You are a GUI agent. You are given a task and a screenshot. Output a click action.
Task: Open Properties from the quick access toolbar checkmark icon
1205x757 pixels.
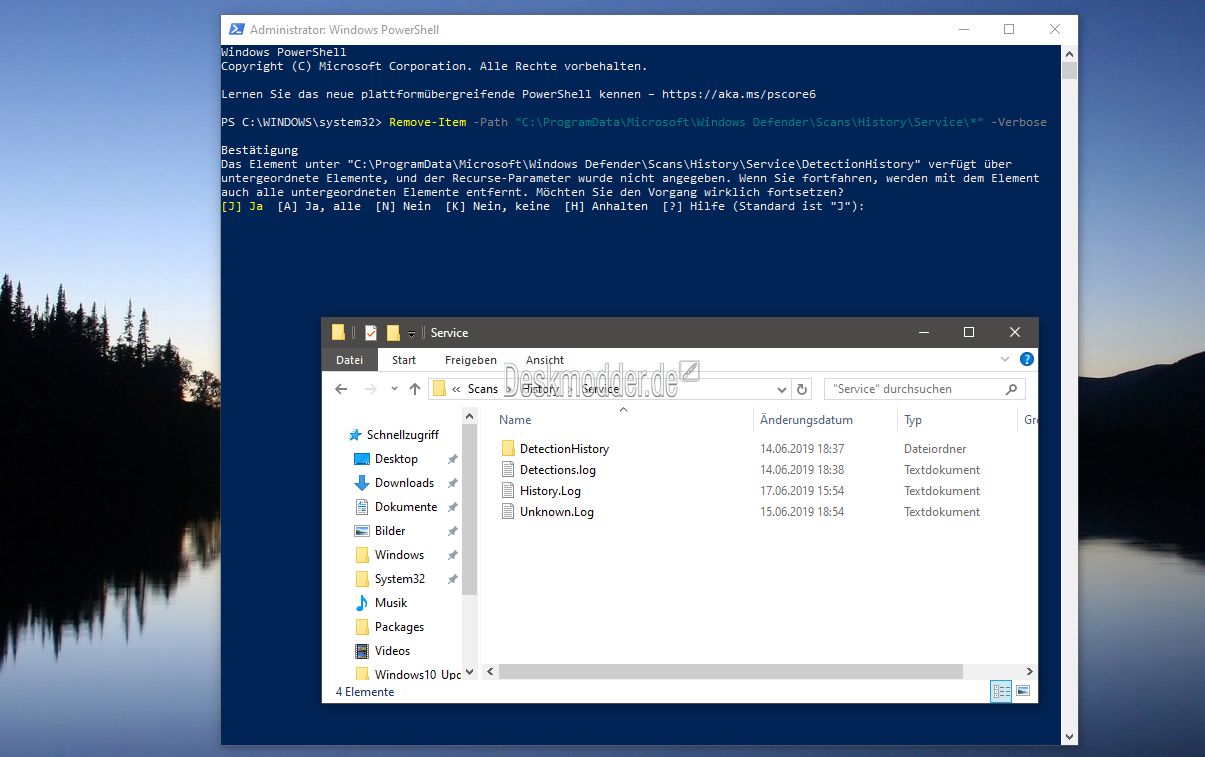click(x=370, y=332)
